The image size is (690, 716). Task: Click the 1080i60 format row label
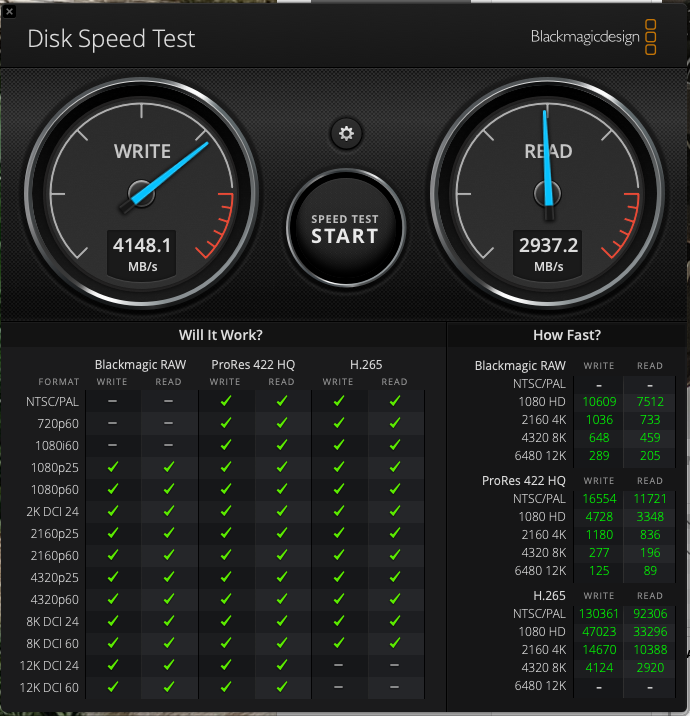point(57,445)
